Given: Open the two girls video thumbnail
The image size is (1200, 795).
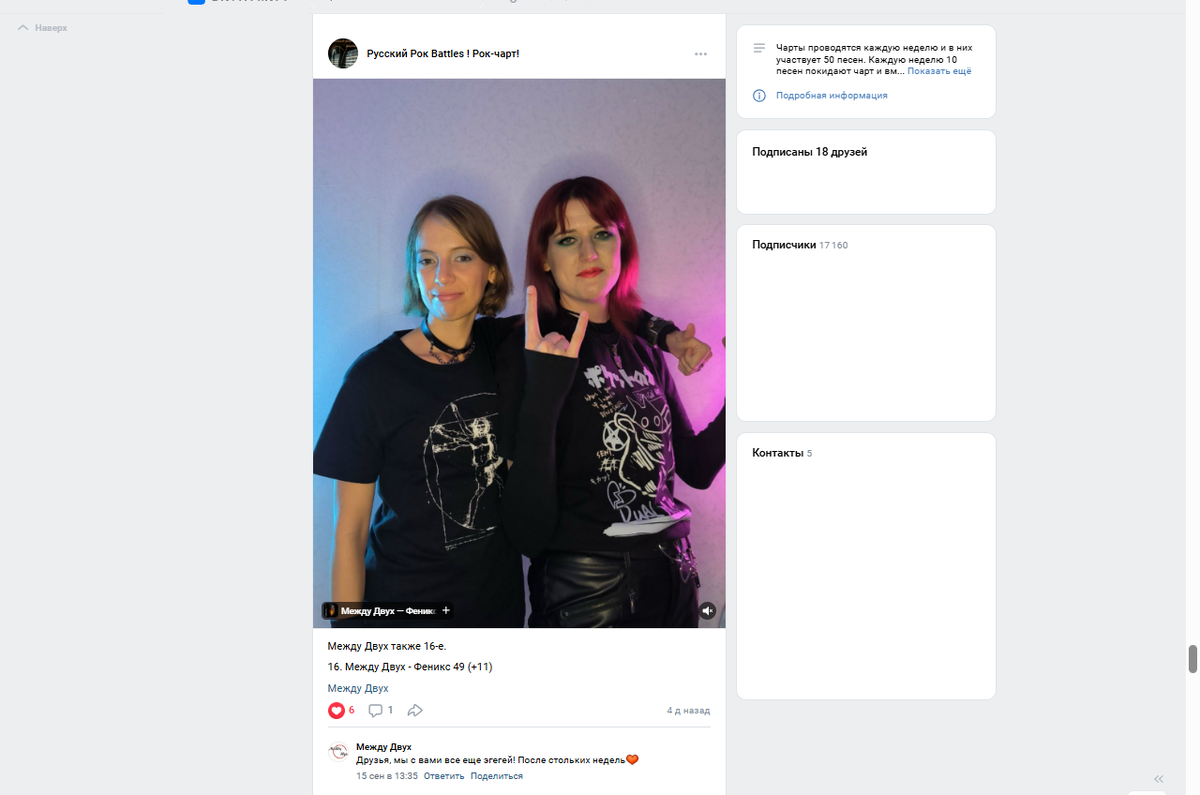Looking at the screenshot, I should [519, 353].
